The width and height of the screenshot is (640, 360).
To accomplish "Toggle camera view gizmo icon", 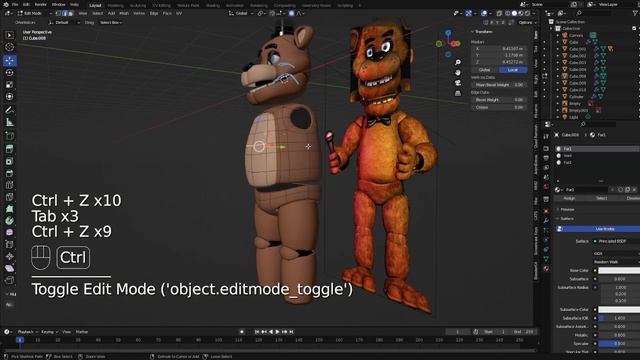I will point(458,83).
